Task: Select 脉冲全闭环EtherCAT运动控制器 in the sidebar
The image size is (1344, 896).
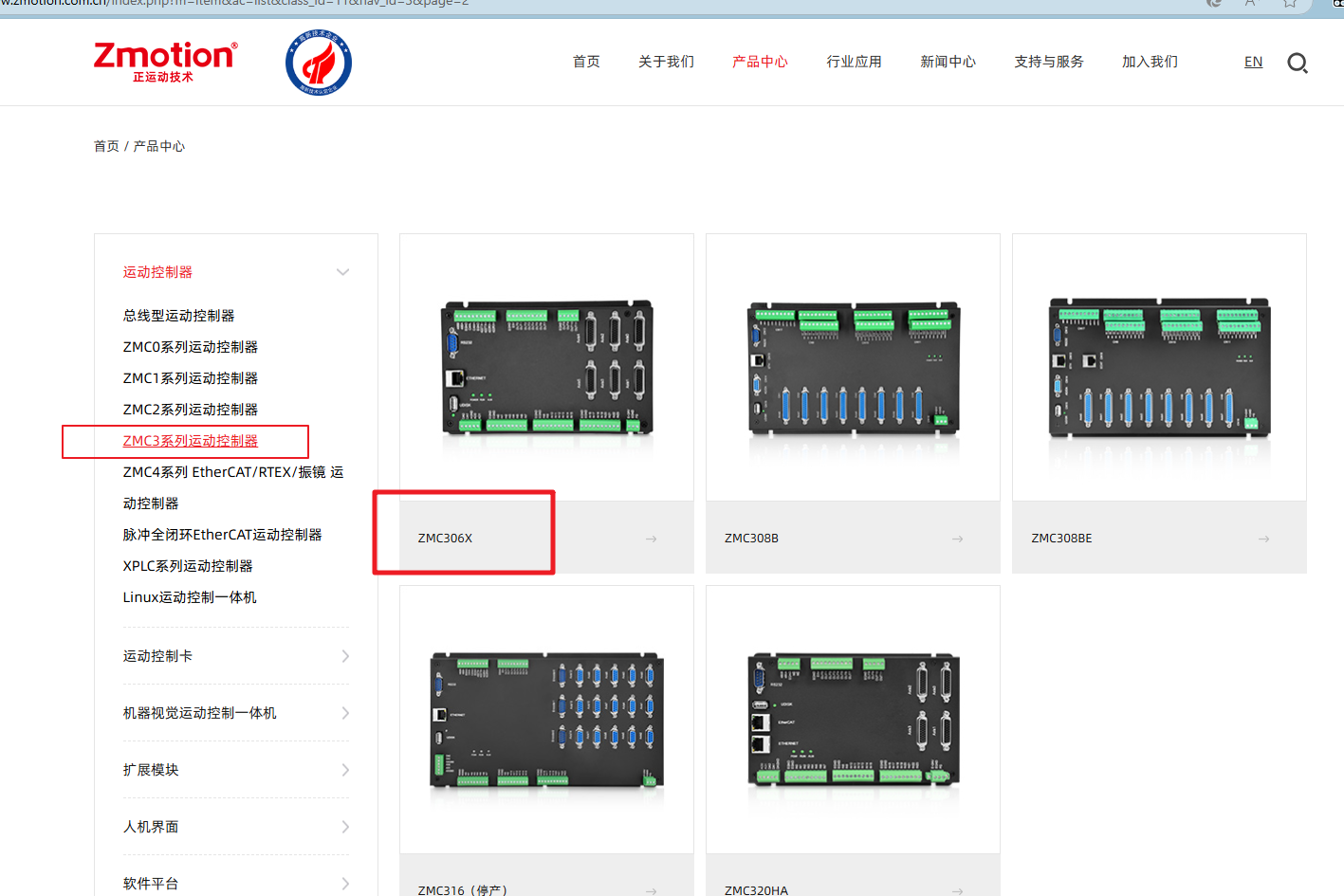Action: 222,535
